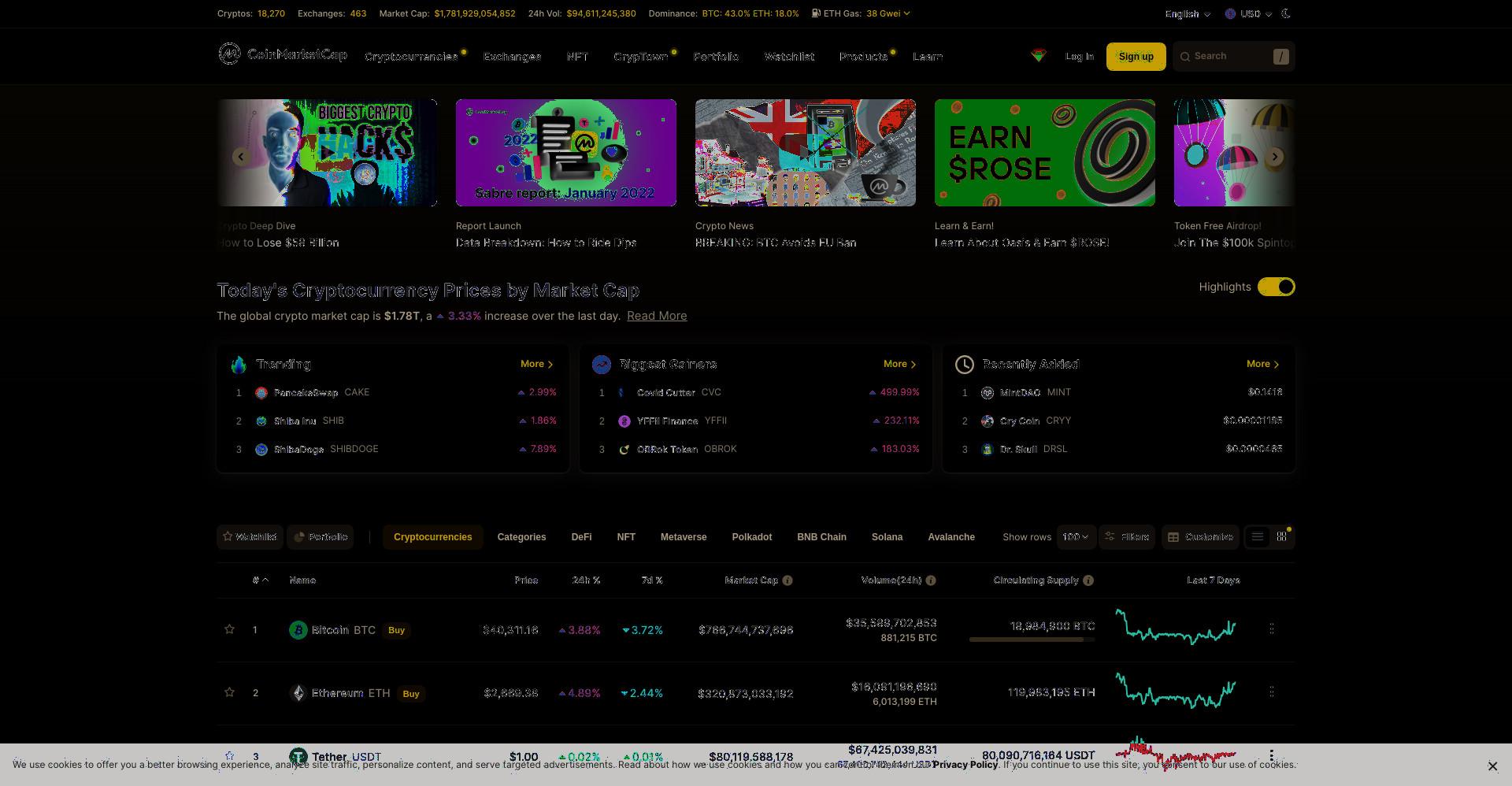Click the Dr. Skull coin icon
This screenshot has height=786, width=1512.
pos(988,450)
